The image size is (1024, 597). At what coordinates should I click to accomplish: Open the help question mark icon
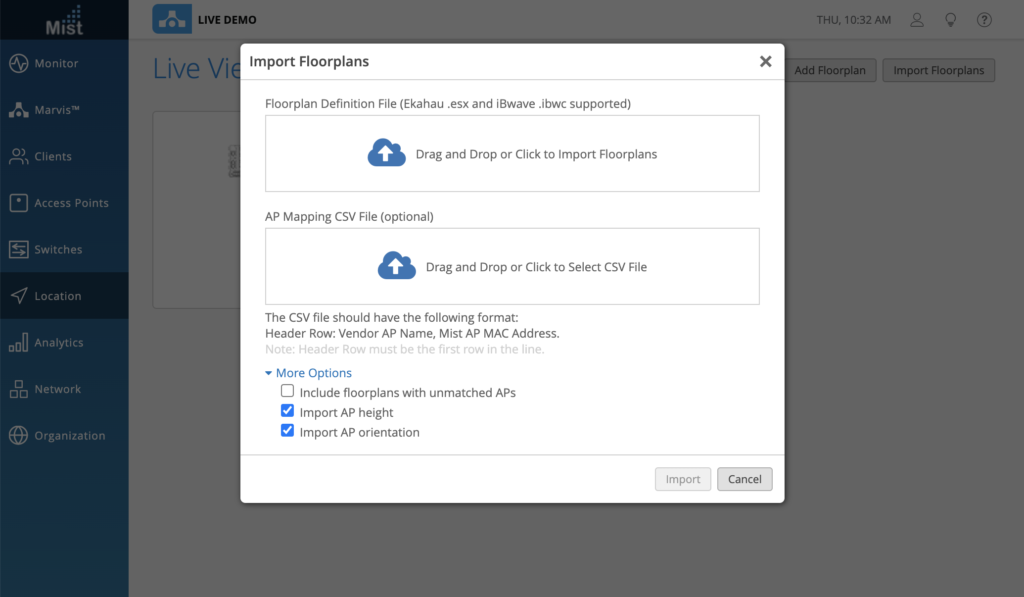click(x=984, y=20)
